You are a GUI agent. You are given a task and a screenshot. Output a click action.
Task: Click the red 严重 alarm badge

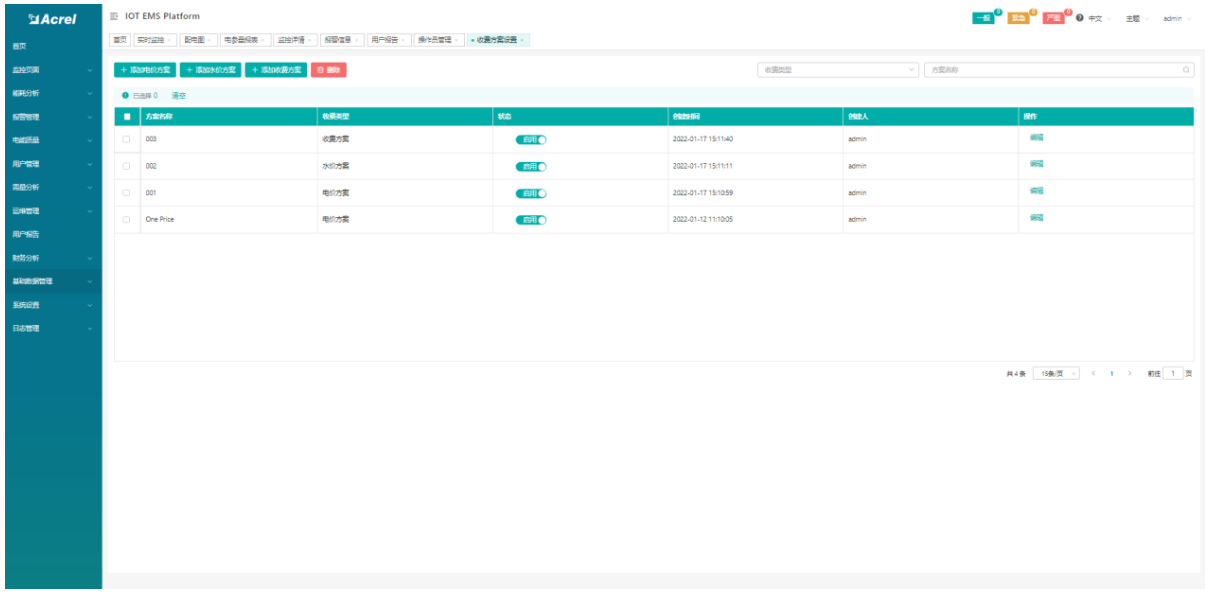[1054, 19]
